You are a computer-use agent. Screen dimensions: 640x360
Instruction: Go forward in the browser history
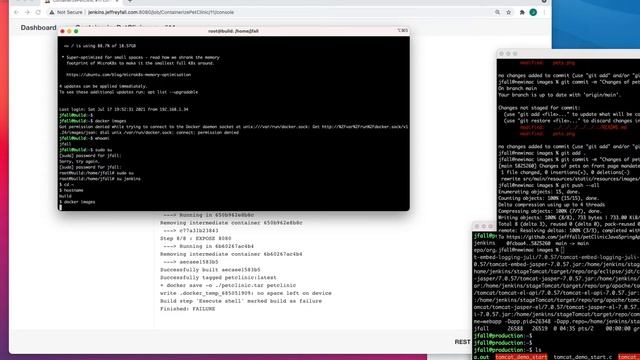point(27,12)
